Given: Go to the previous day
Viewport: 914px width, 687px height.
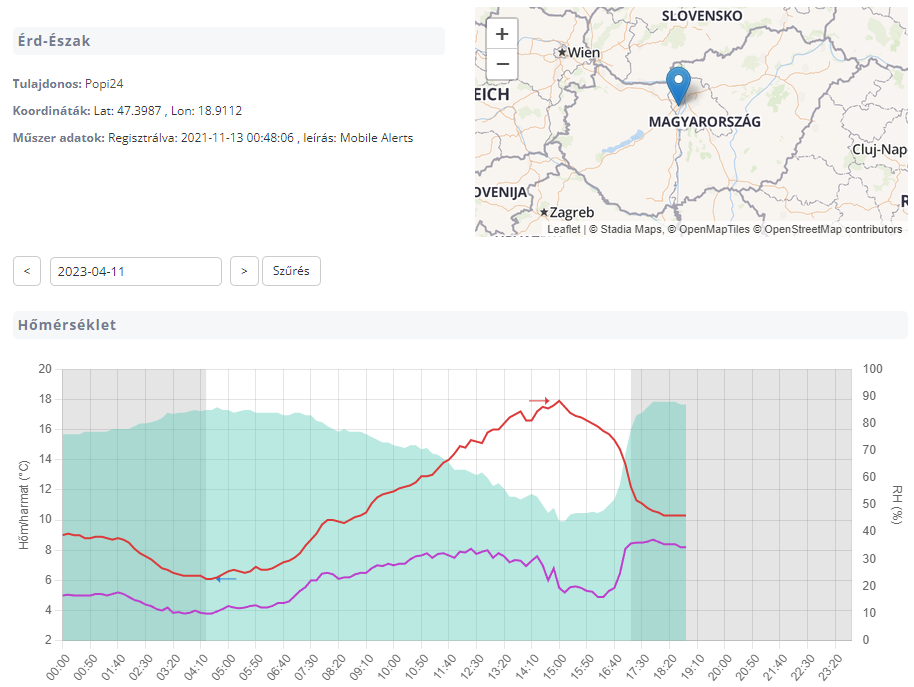Looking at the screenshot, I should pos(27,271).
